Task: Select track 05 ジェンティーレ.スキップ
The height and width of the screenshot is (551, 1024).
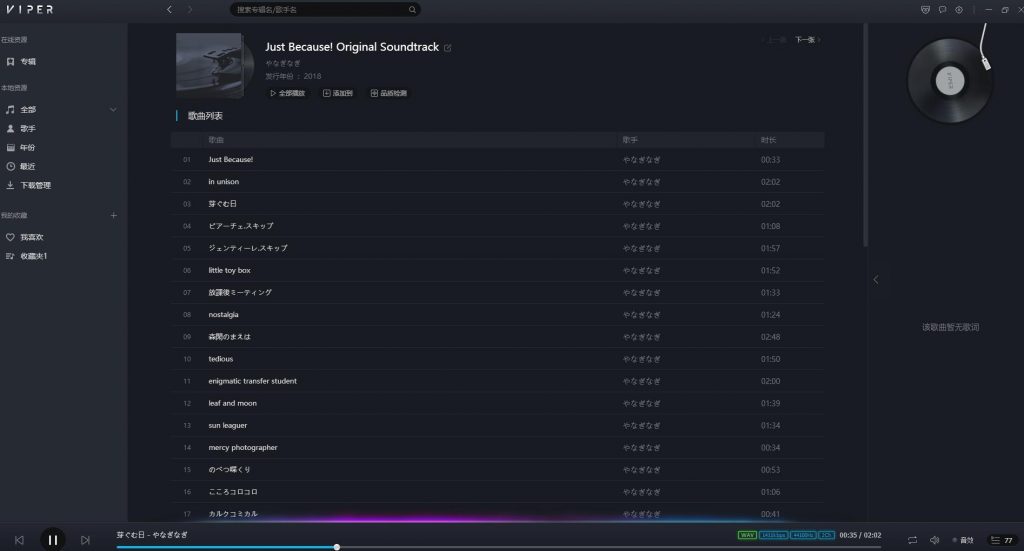Action: 498,248
